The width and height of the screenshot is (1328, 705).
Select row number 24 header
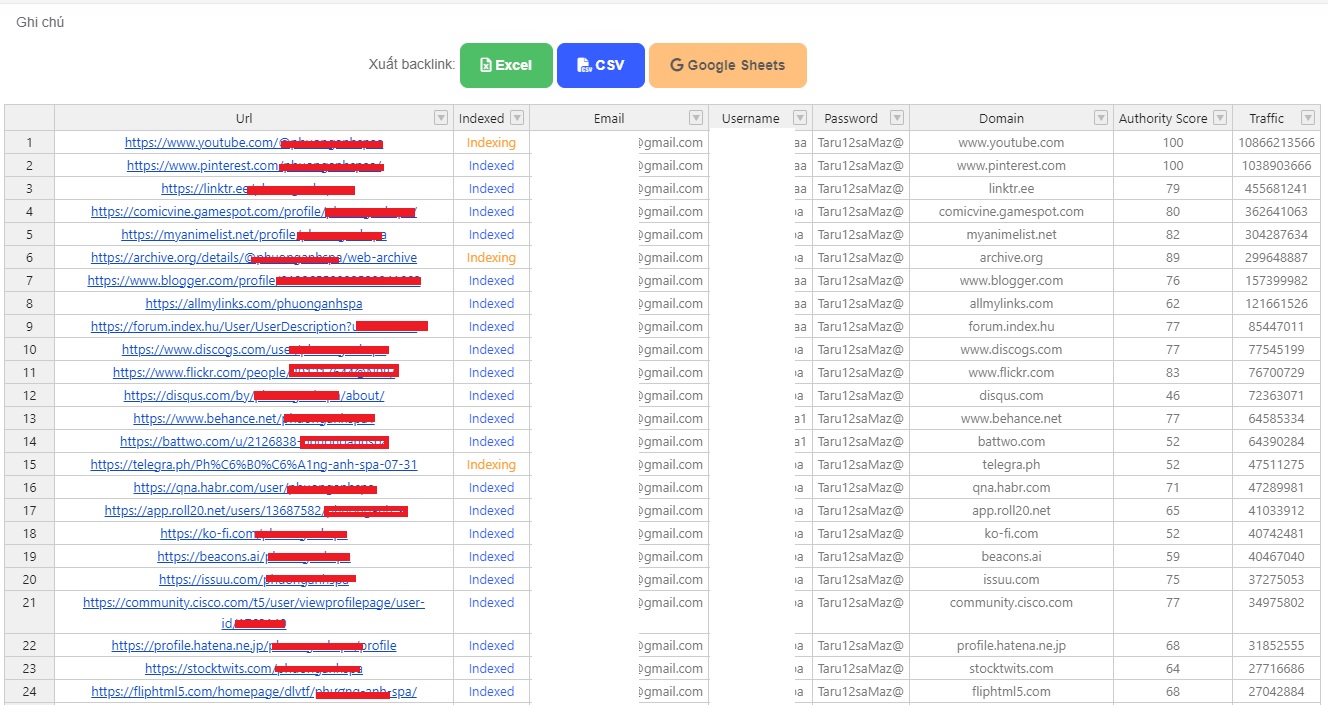[30, 692]
